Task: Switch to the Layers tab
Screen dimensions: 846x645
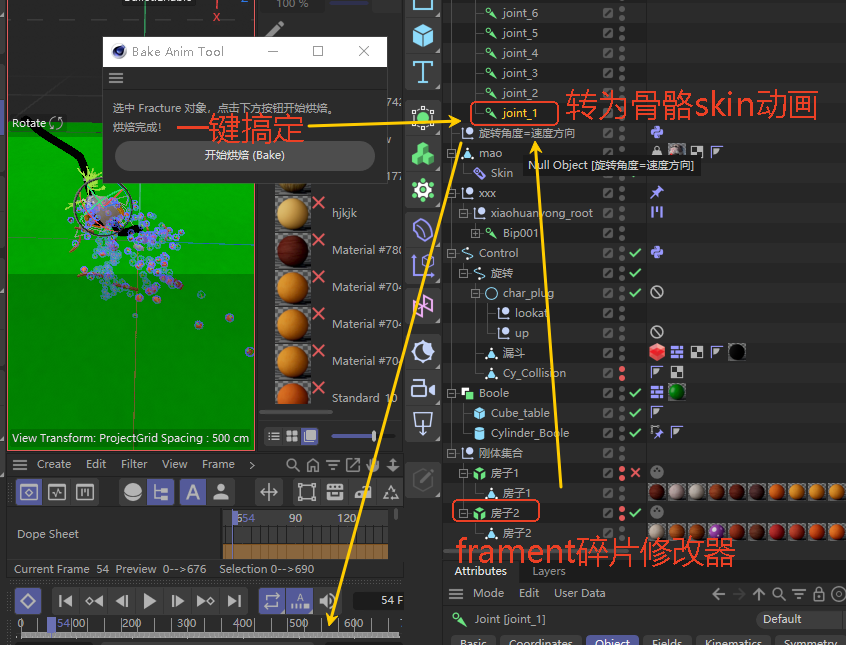Action: point(548,571)
